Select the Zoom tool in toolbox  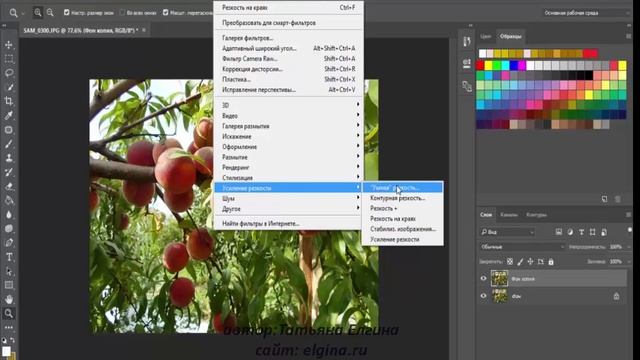[9, 313]
